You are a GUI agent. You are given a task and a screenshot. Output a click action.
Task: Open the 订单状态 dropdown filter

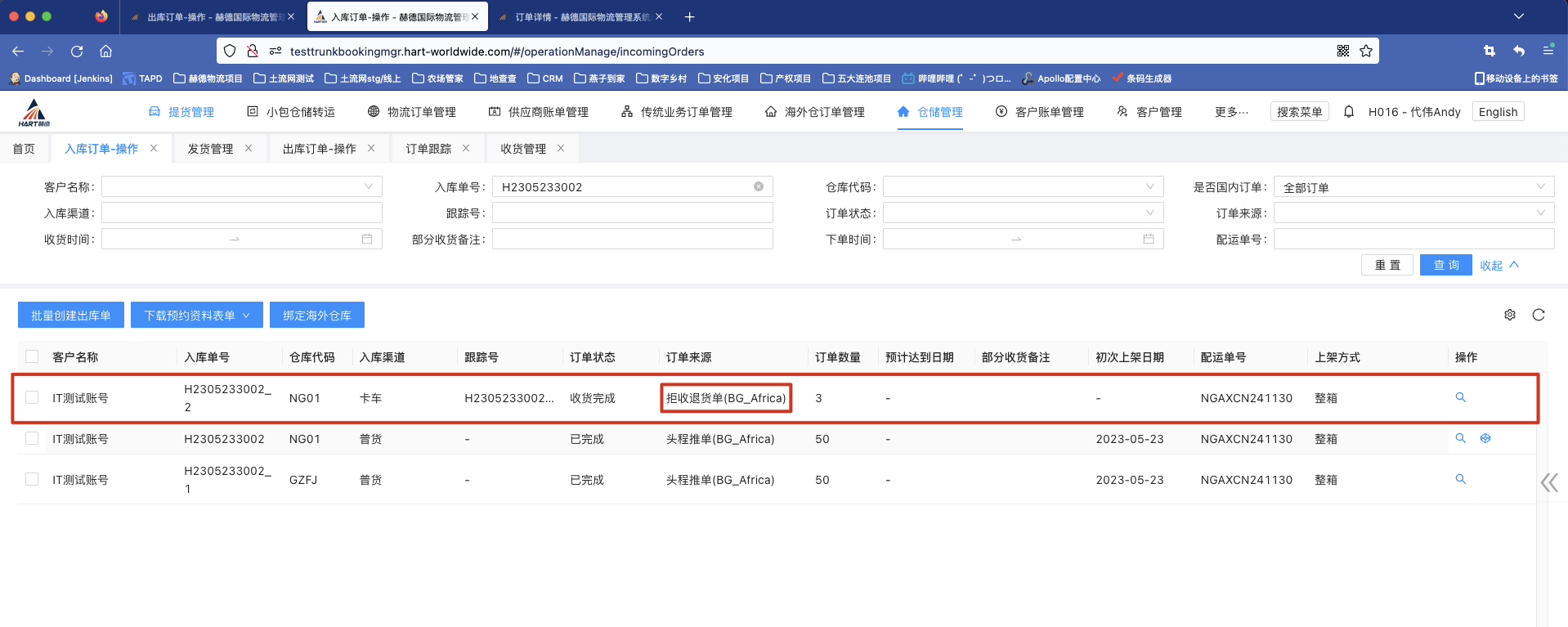tap(1022, 213)
